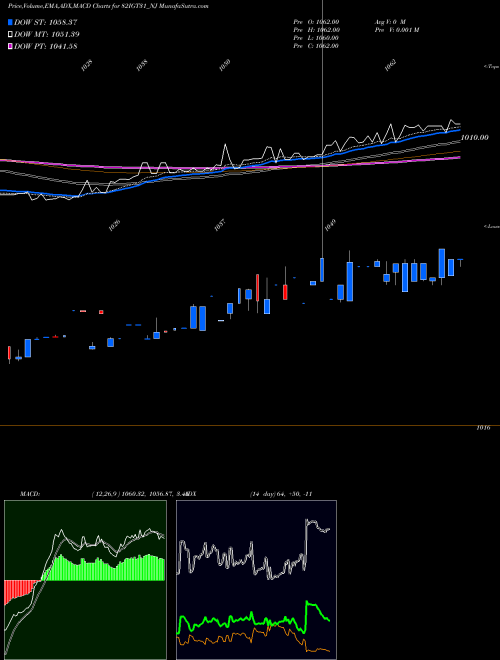Click the MACD: indicator label
Screen dimensions: 500x660
point(29,494)
